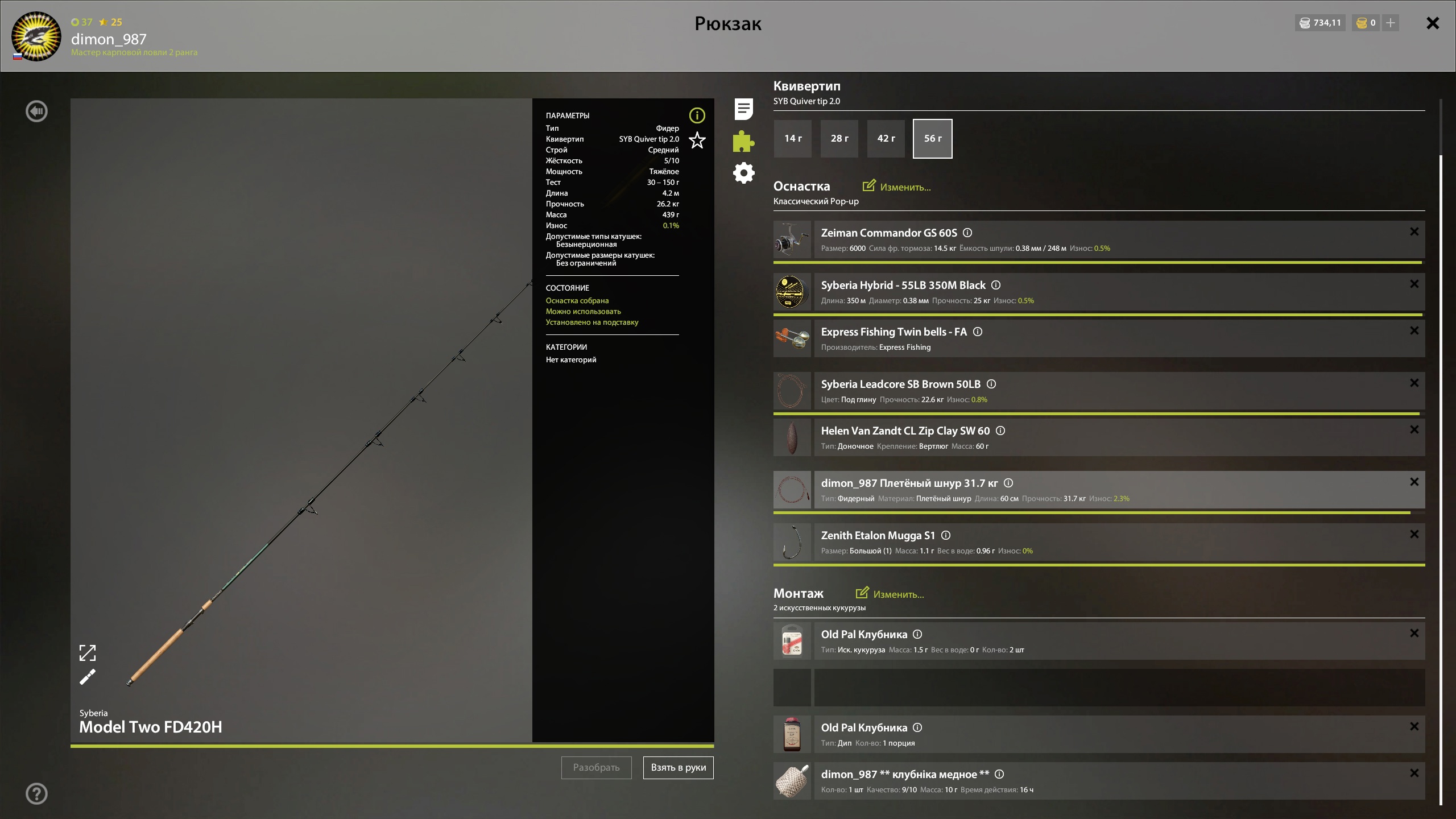The image size is (1456, 819).
Task: Click the empty montage slot
Action: pos(1119,688)
